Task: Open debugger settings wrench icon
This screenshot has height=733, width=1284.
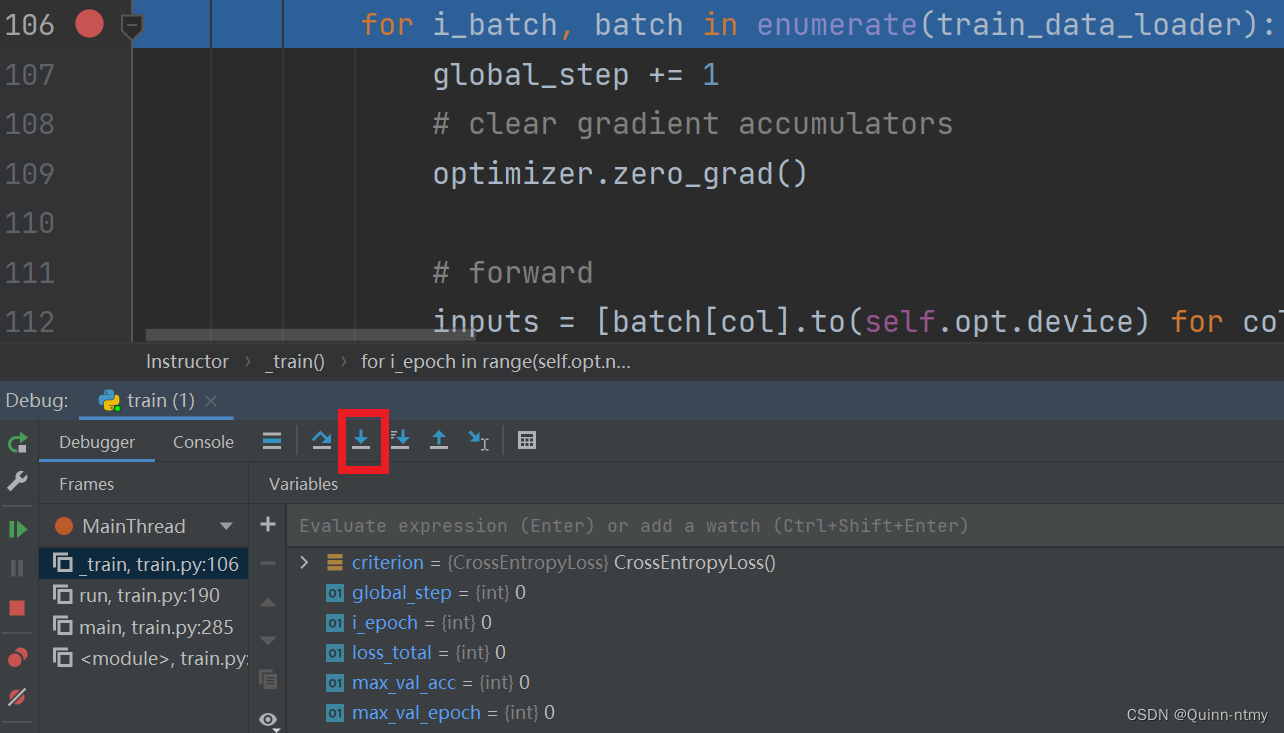Action: click(x=17, y=482)
